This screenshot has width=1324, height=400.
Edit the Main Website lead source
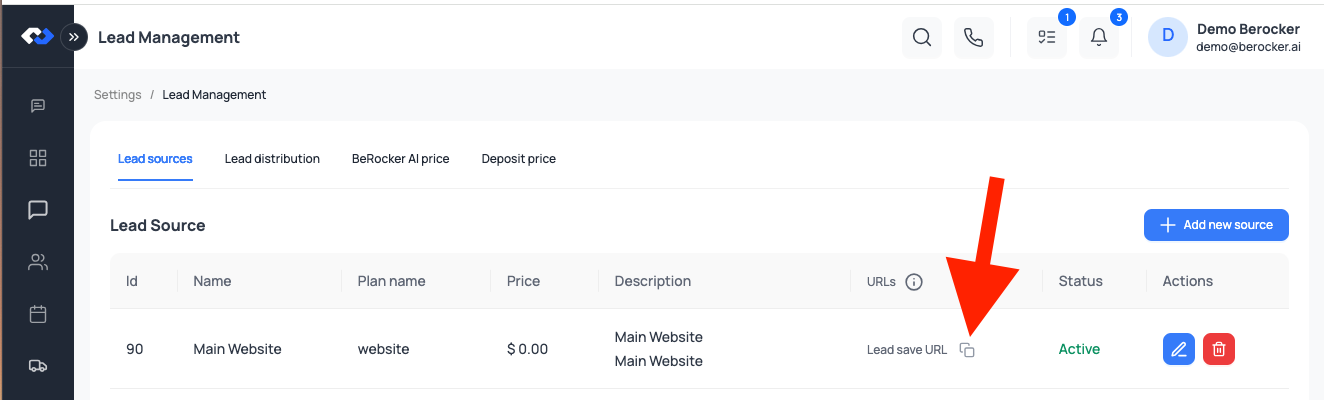click(1179, 349)
